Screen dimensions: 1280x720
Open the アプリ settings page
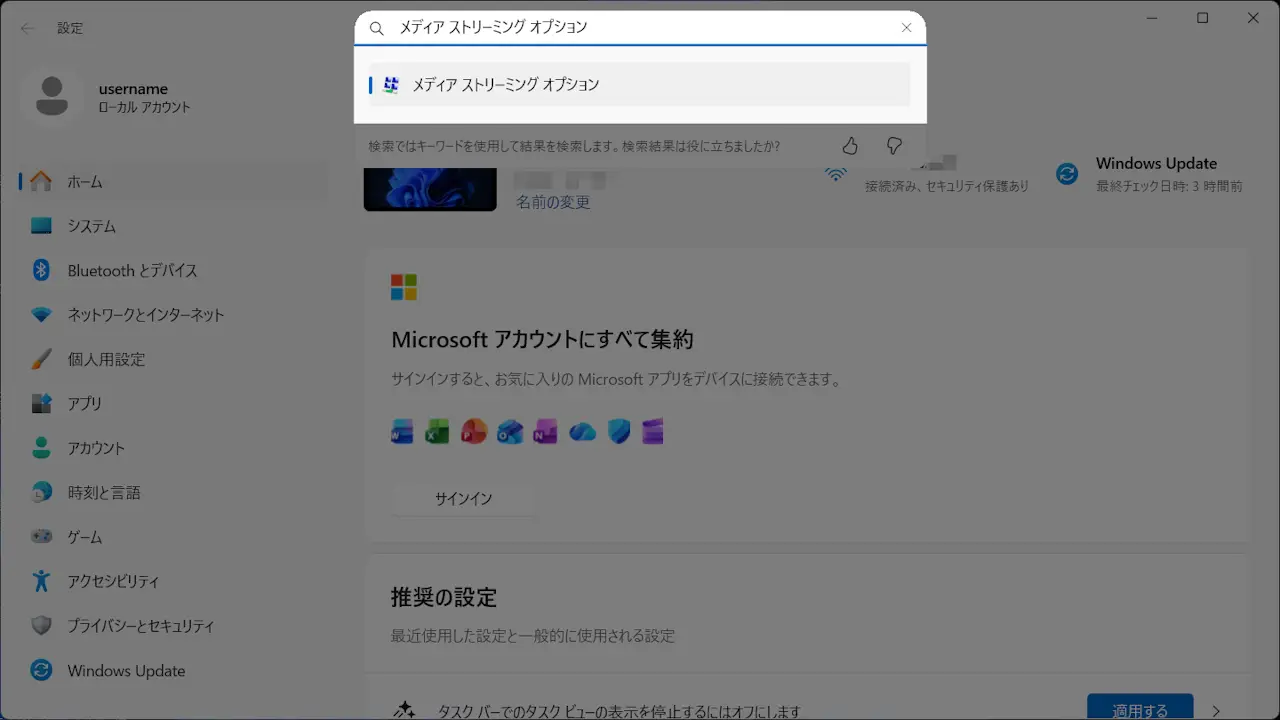point(84,404)
